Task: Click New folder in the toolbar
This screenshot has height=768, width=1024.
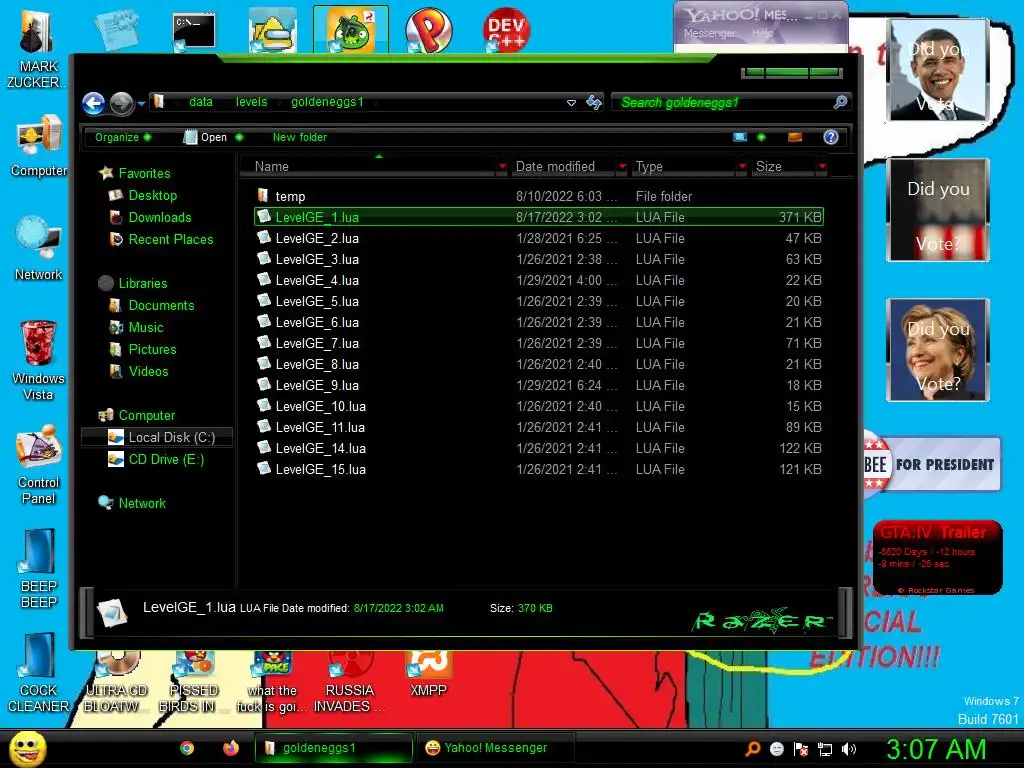Action: click(300, 137)
